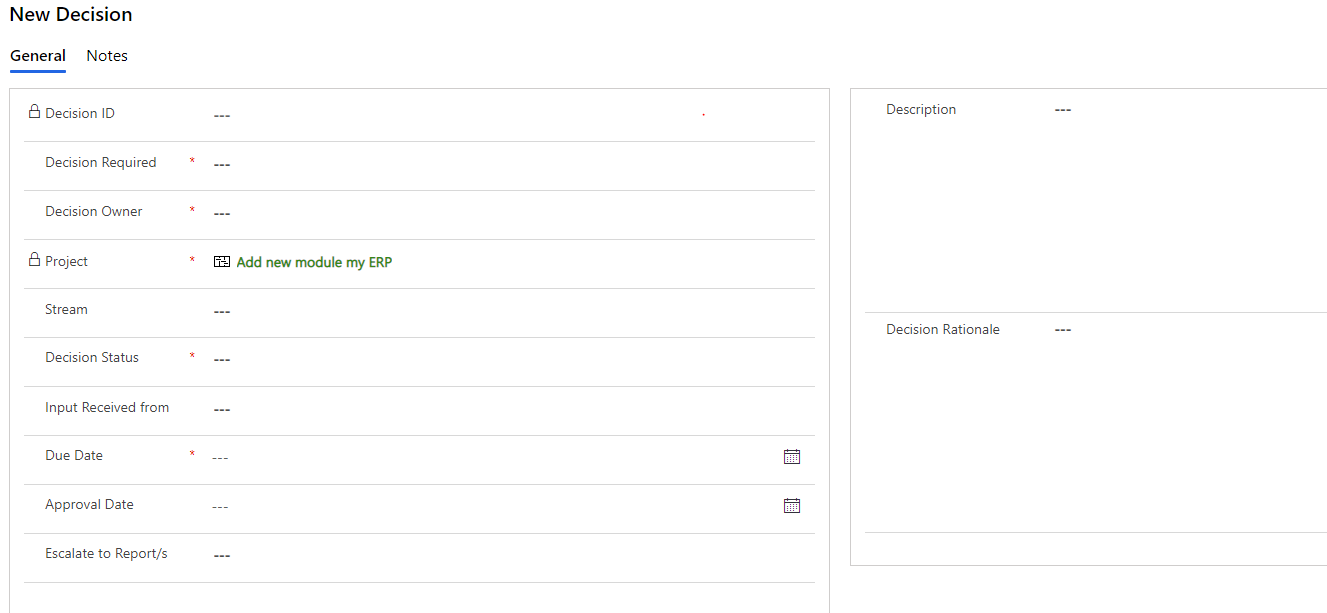
Task: Open the Decision Status field
Action: pos(221,358)
